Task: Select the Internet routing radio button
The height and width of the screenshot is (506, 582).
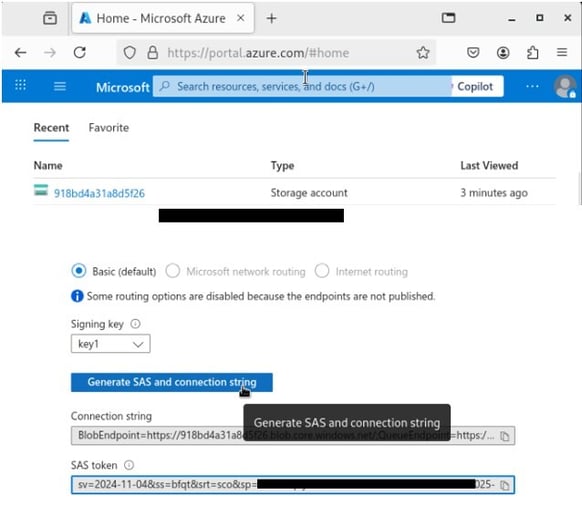Action: click(322, 271)
